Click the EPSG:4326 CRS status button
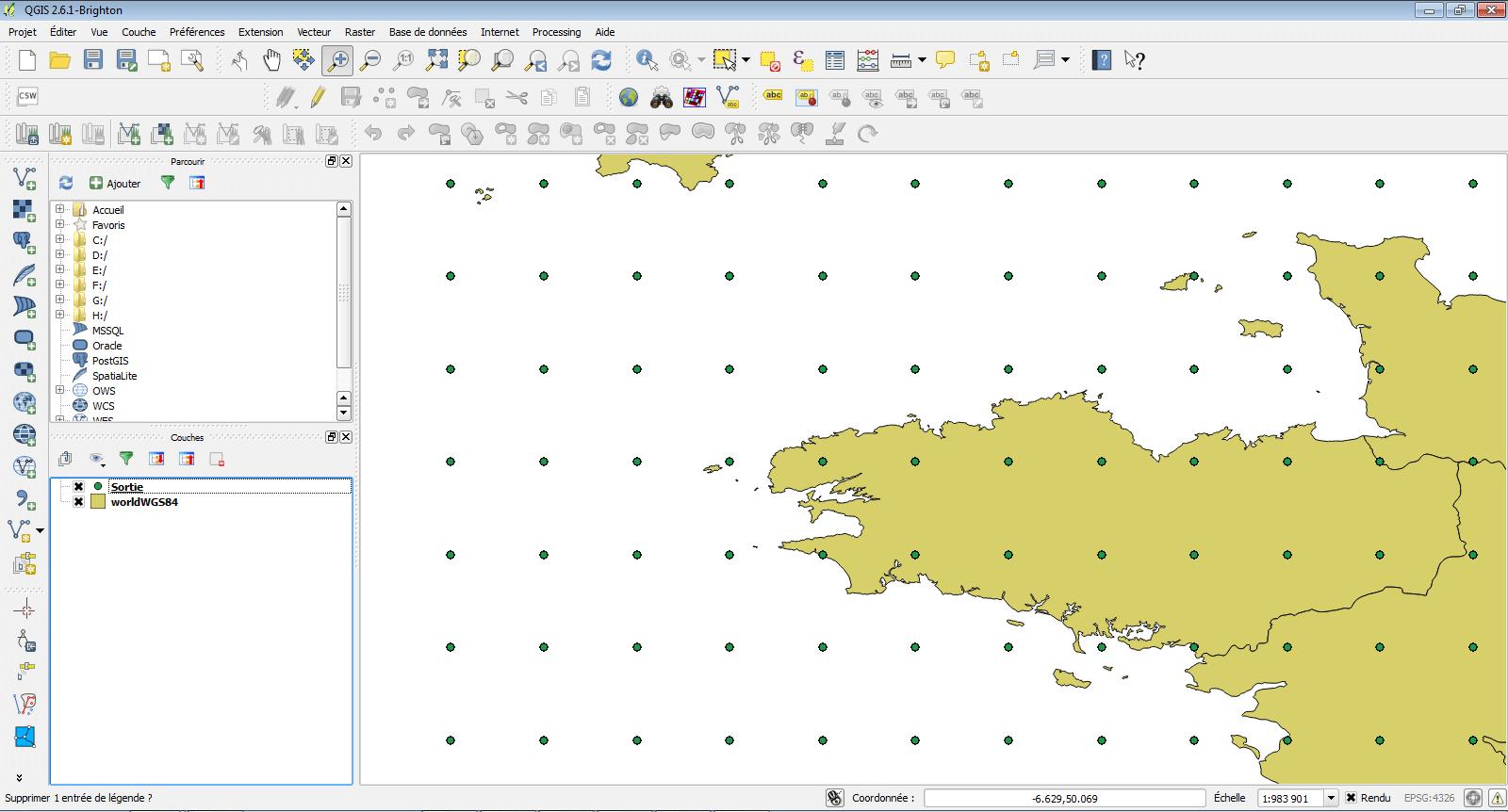Image resolution: width=1508 pixels, height=812 pixels. [x=1429, y=798]
